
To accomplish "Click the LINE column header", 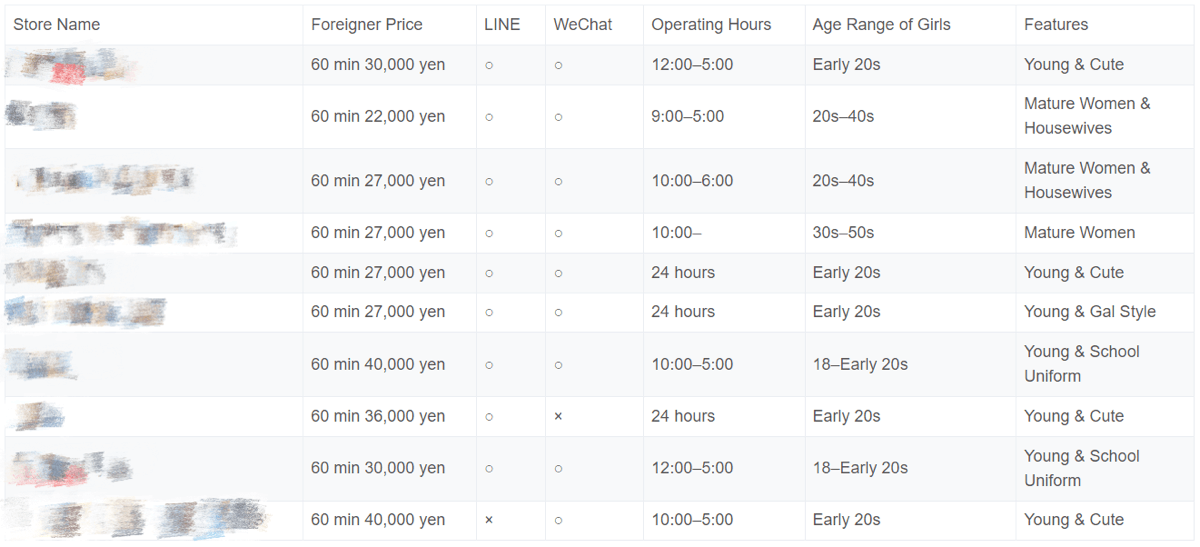I will pyautogui.click(x=502, y=24).
